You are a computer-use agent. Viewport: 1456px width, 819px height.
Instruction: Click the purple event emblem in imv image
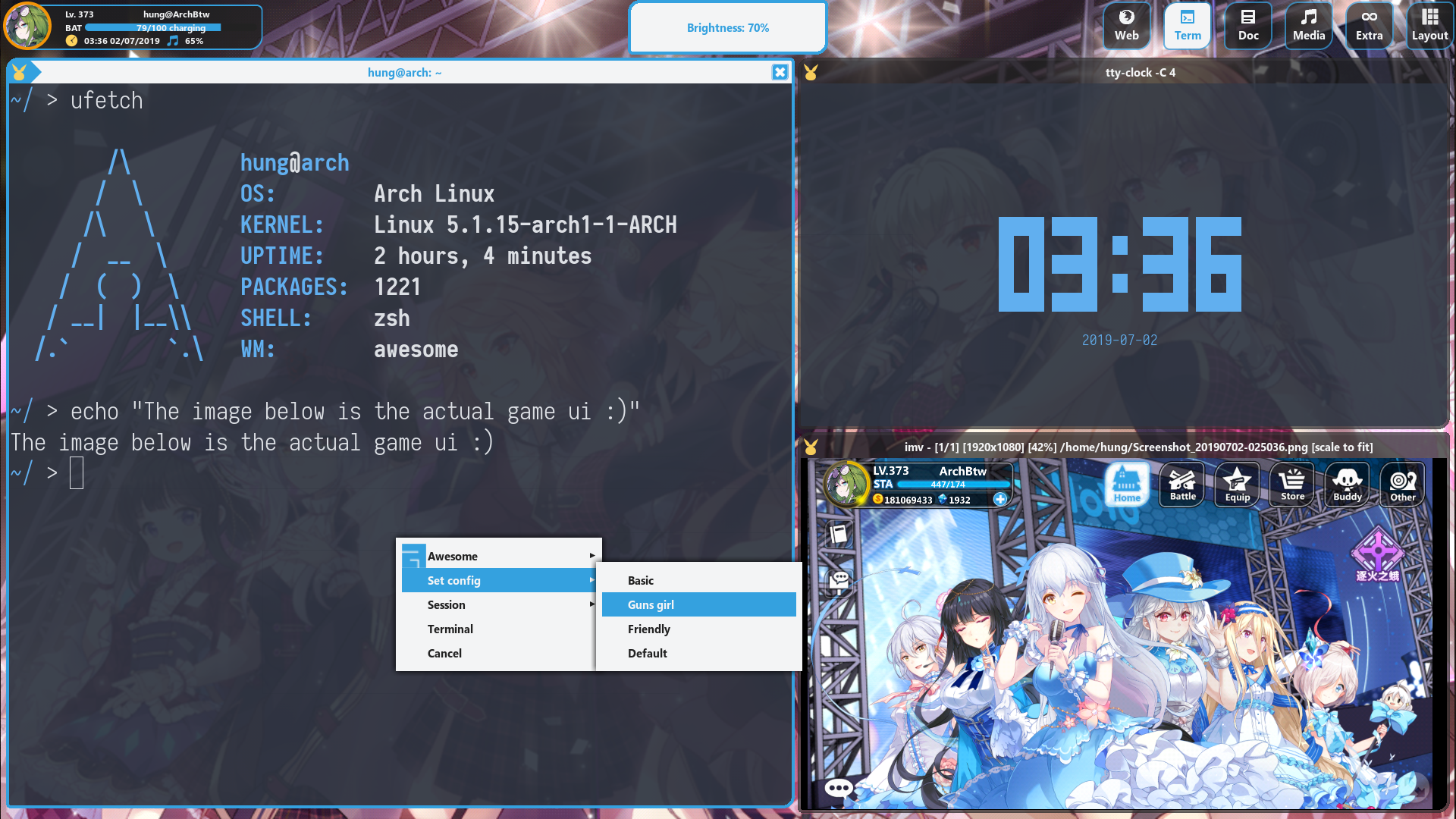pos(1378,554)
